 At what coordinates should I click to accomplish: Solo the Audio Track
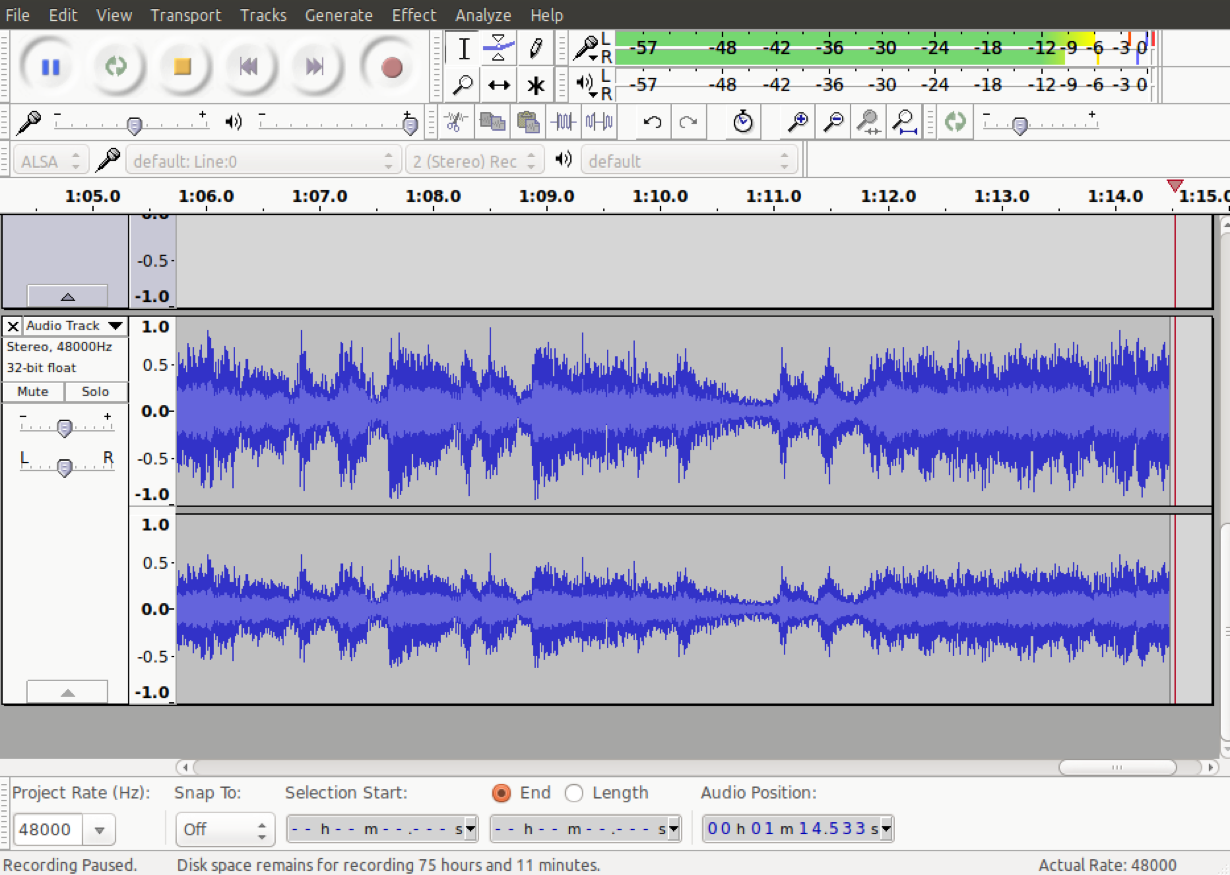(95, 391)
